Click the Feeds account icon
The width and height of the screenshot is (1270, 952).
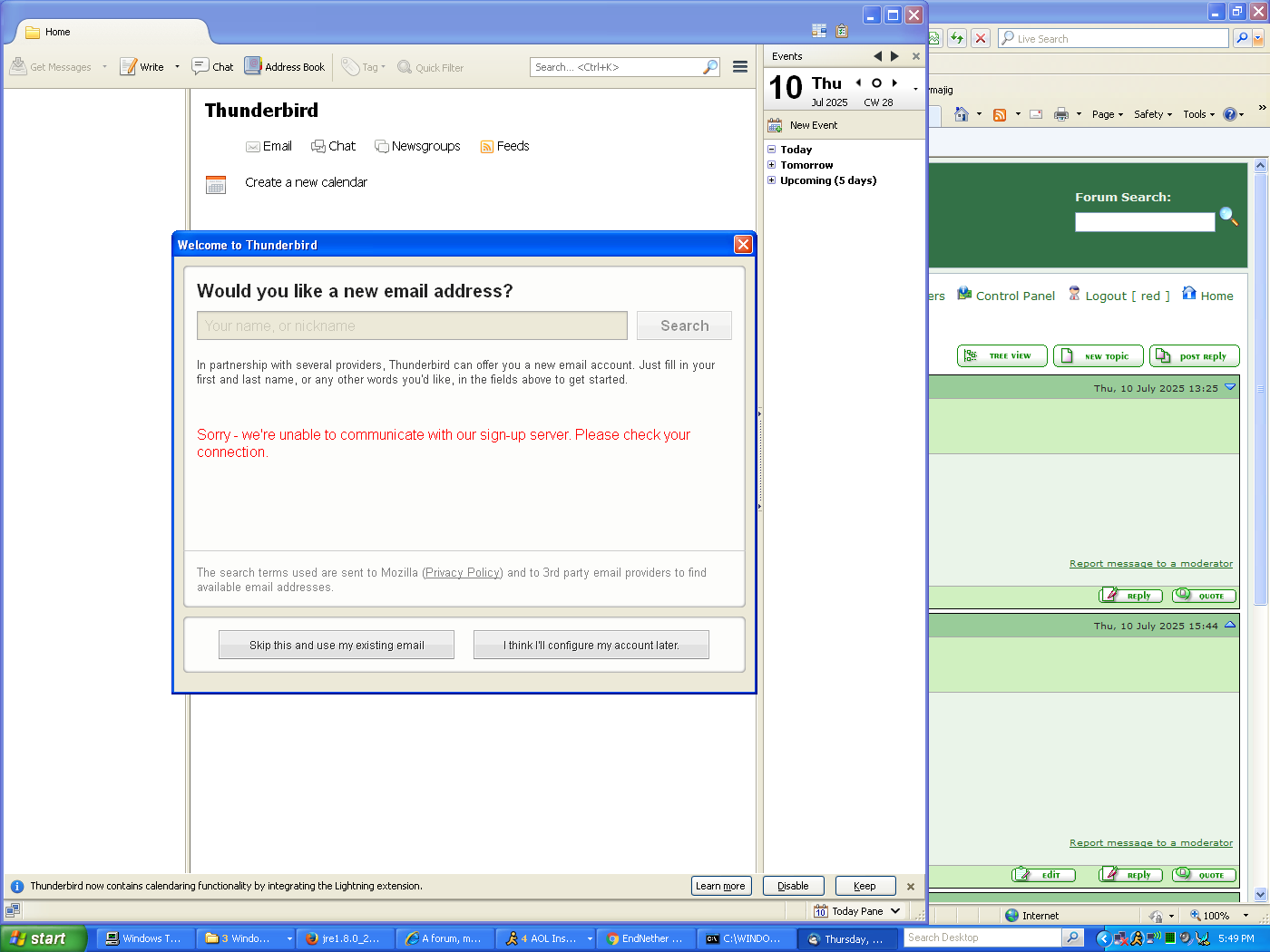pos(487,147)
